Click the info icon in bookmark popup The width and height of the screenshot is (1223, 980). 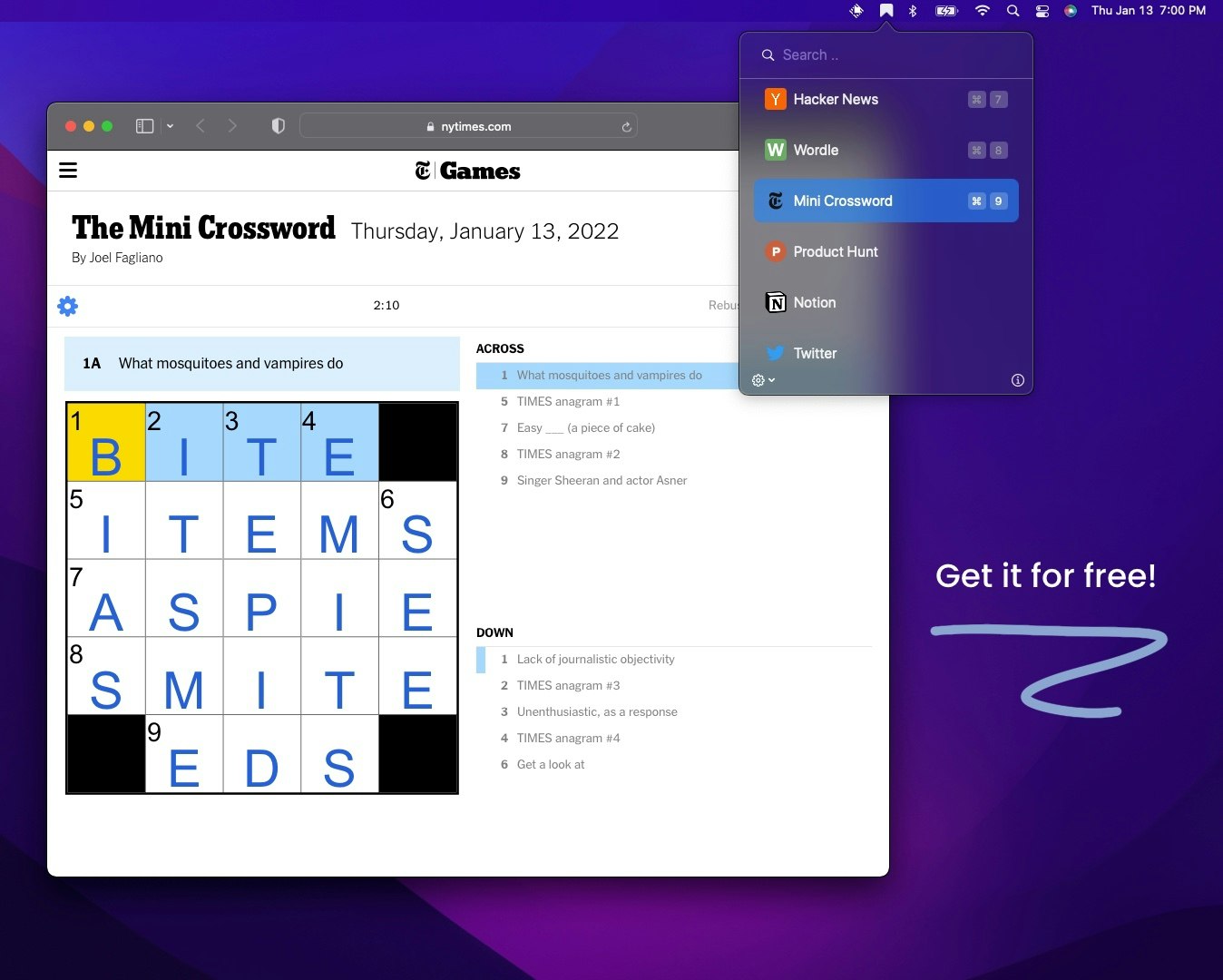(x=1018, y=380)
